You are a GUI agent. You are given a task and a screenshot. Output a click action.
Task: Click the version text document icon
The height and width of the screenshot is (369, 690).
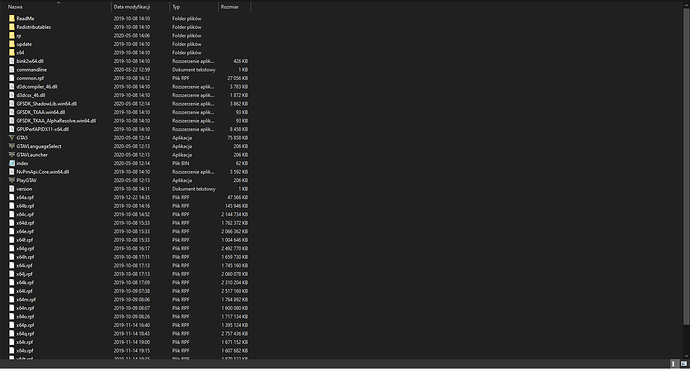12,189
